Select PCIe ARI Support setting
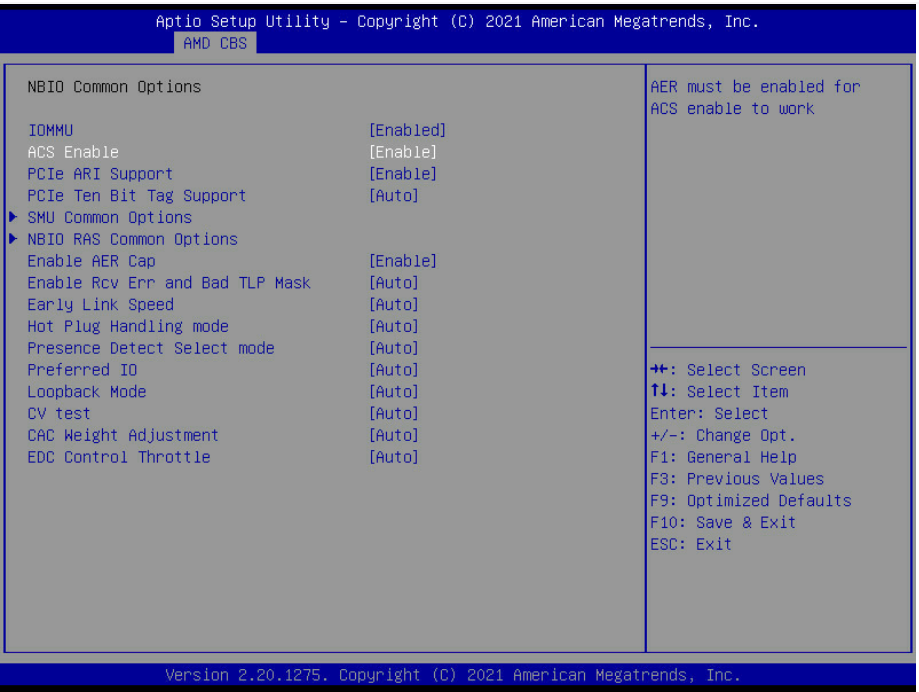Viewport: 919px width, 692px height. (x=100, y=174)
